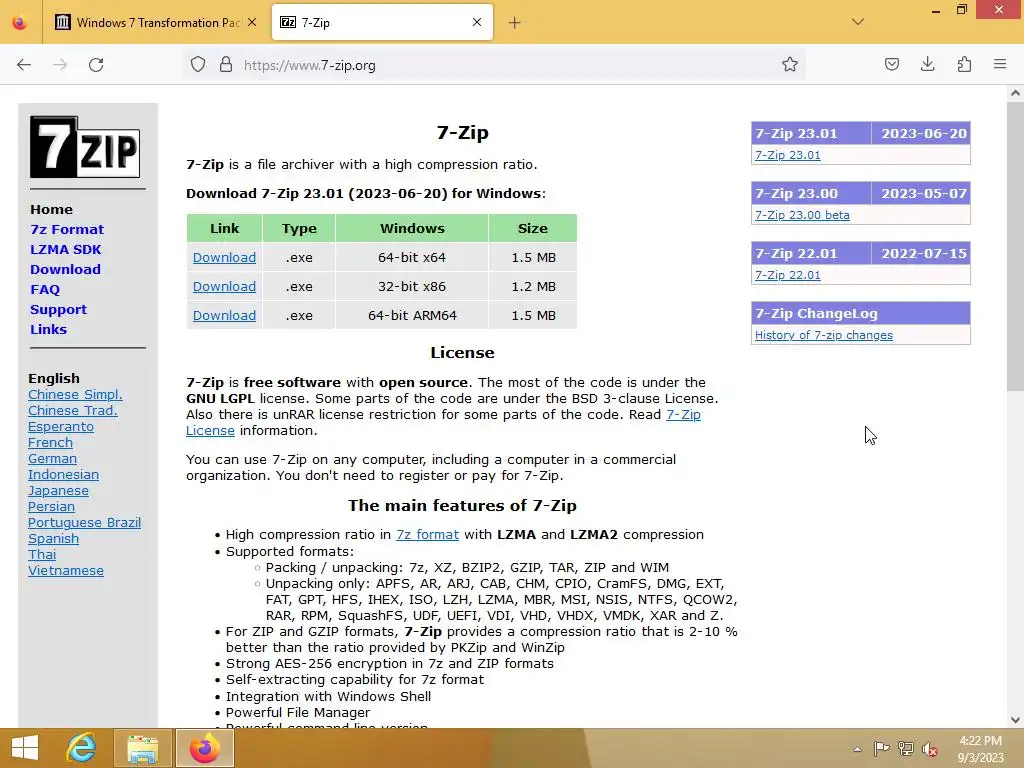Click the Firefox View icon in tab bar
Image resolution: width=1024 pixels, height=768 pixels.
pos(20,23)
